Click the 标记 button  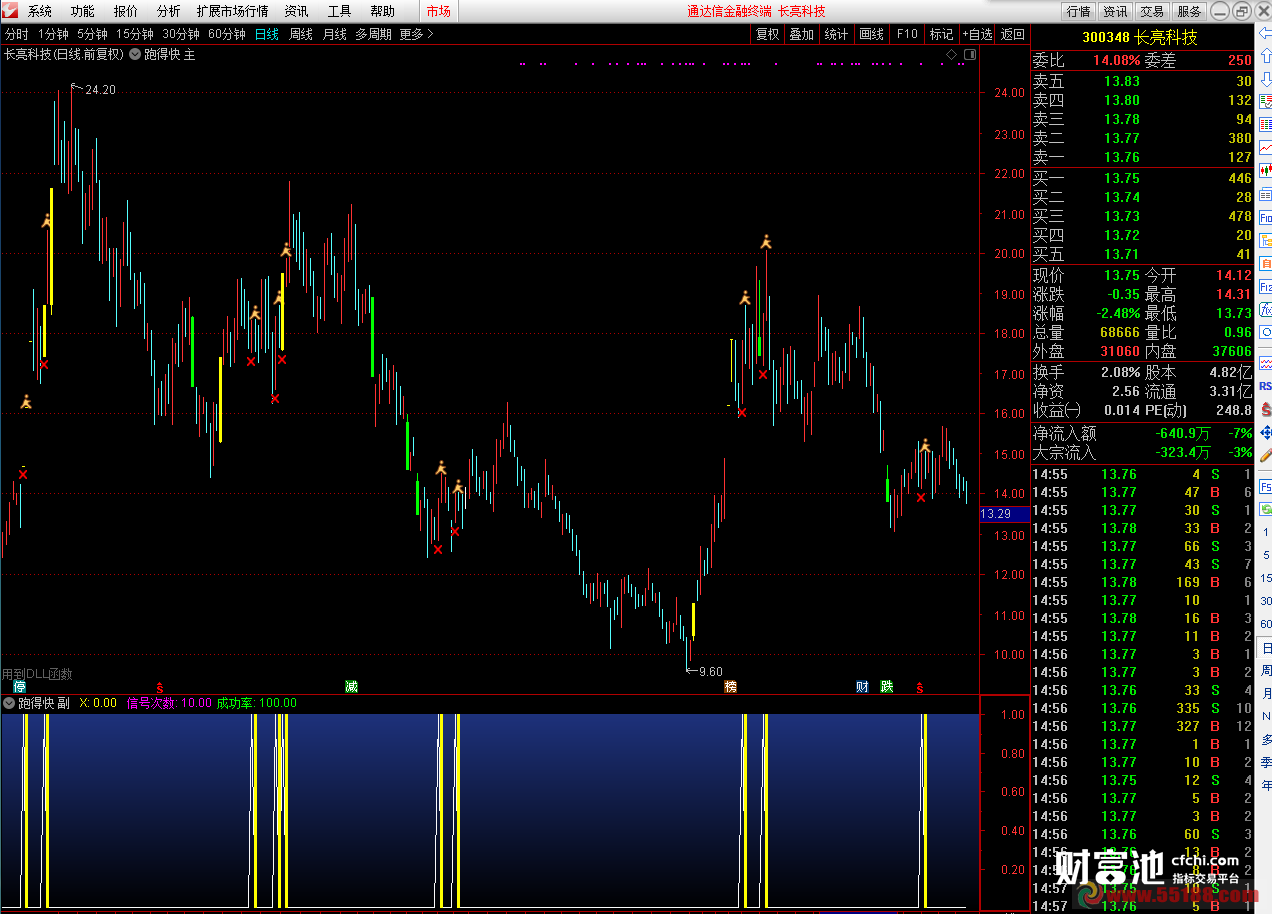(x=941, y=34)
